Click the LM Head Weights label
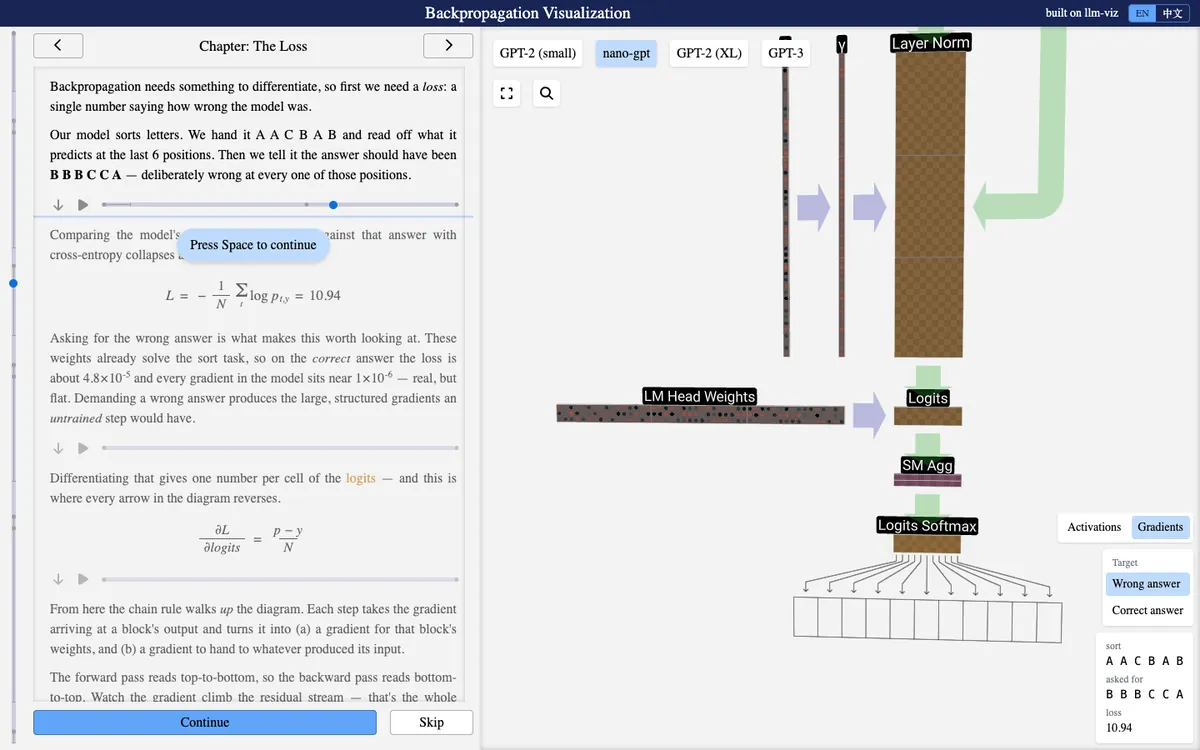This screenshot has height=750, width=1200. pos(699,396)
